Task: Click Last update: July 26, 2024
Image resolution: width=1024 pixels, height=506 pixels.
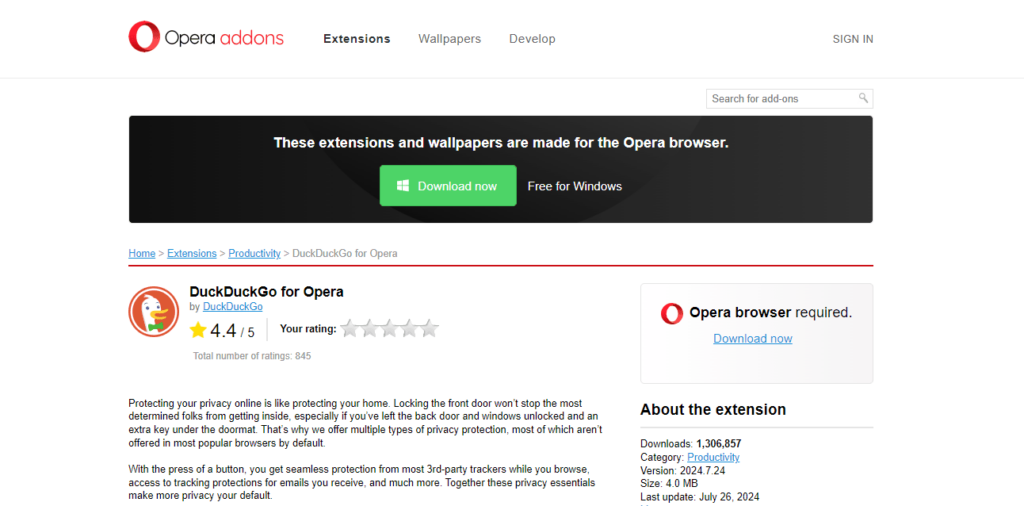Action: tap(700, 496)
